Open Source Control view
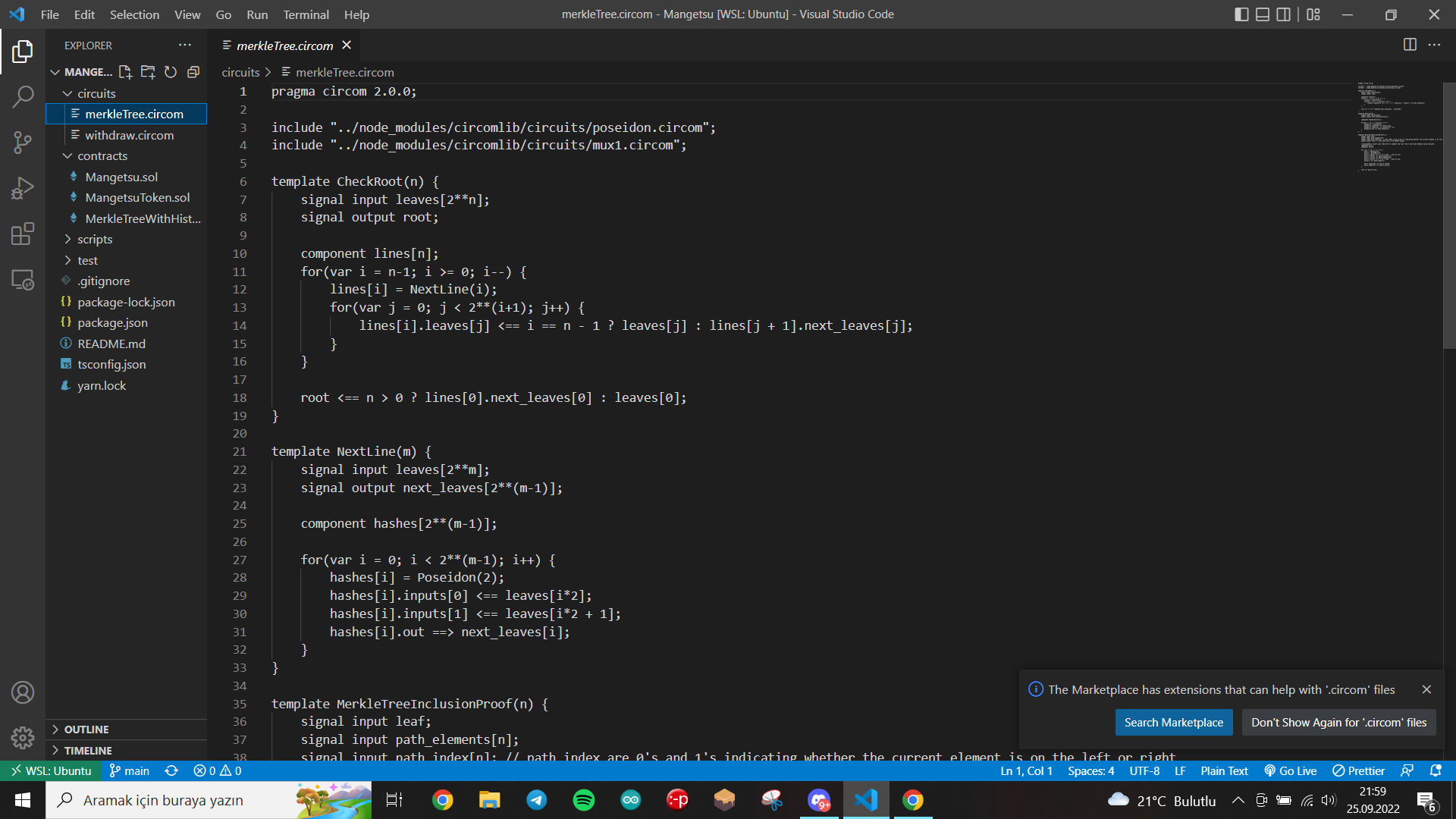 (x=23, y=143)
